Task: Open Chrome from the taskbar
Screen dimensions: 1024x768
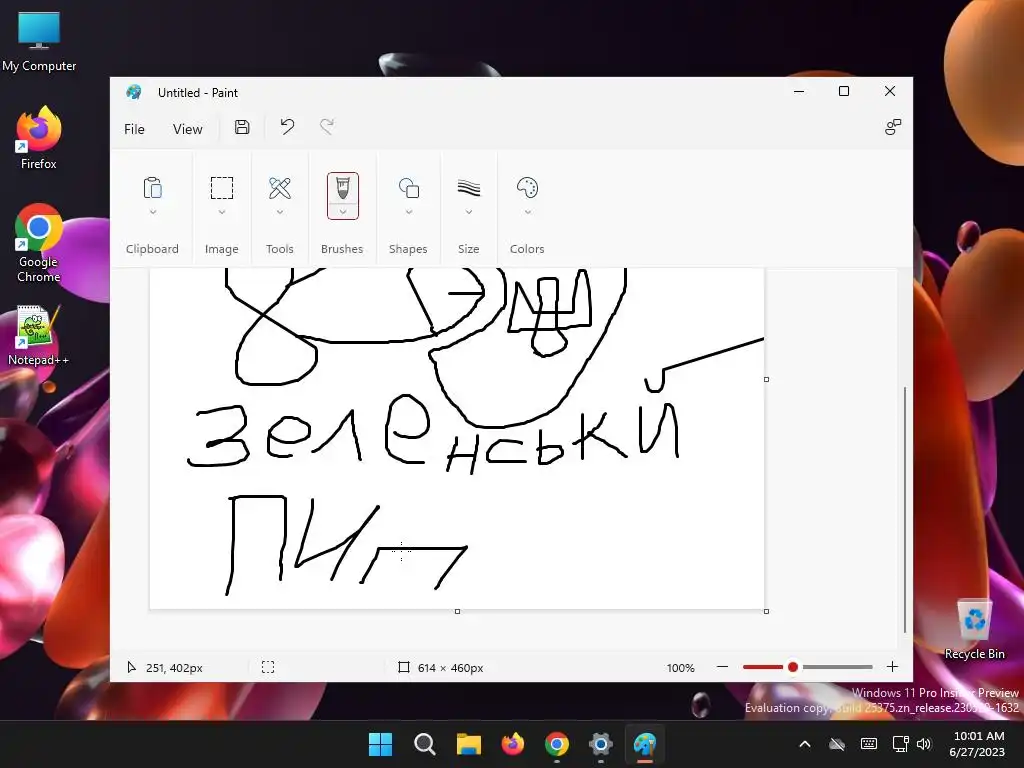Action: (x=556, y=744)
